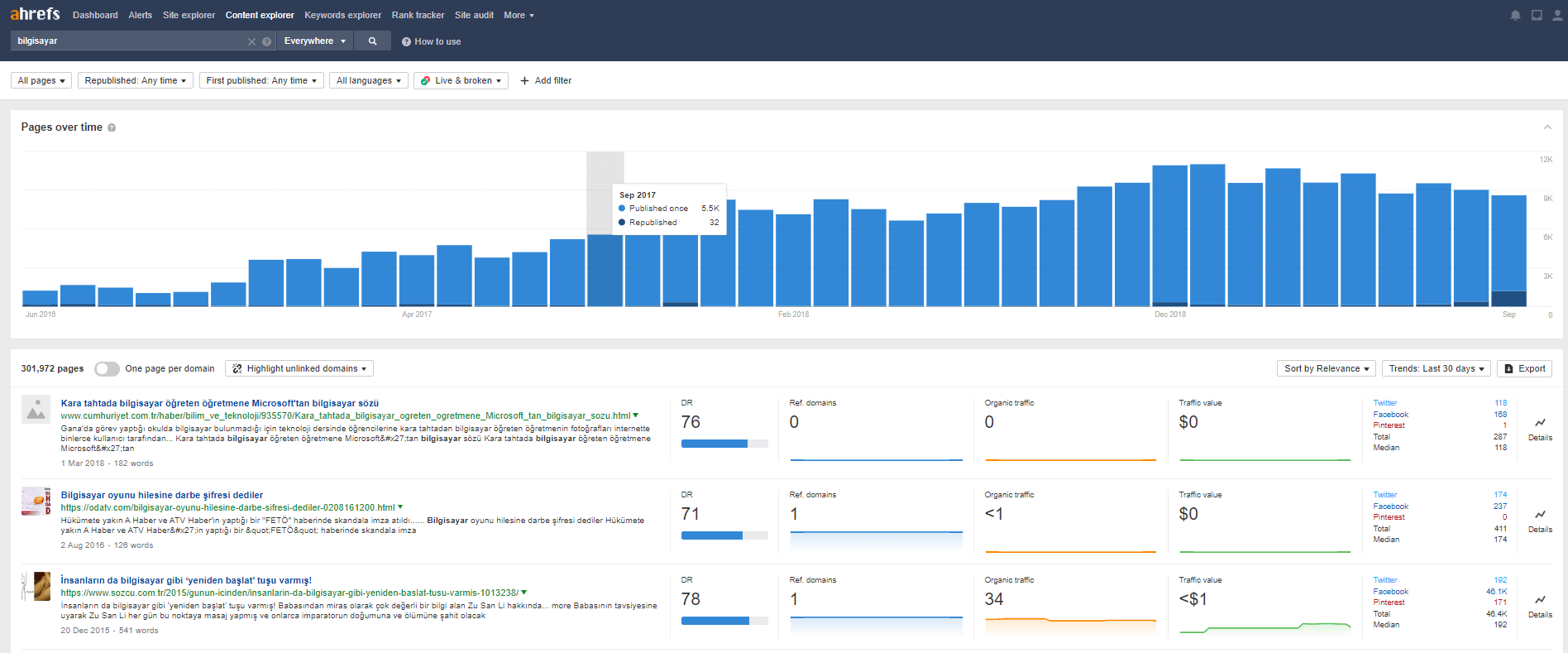
Task: Run the search with the magnifier icon
Action: (x=373, y=41)
